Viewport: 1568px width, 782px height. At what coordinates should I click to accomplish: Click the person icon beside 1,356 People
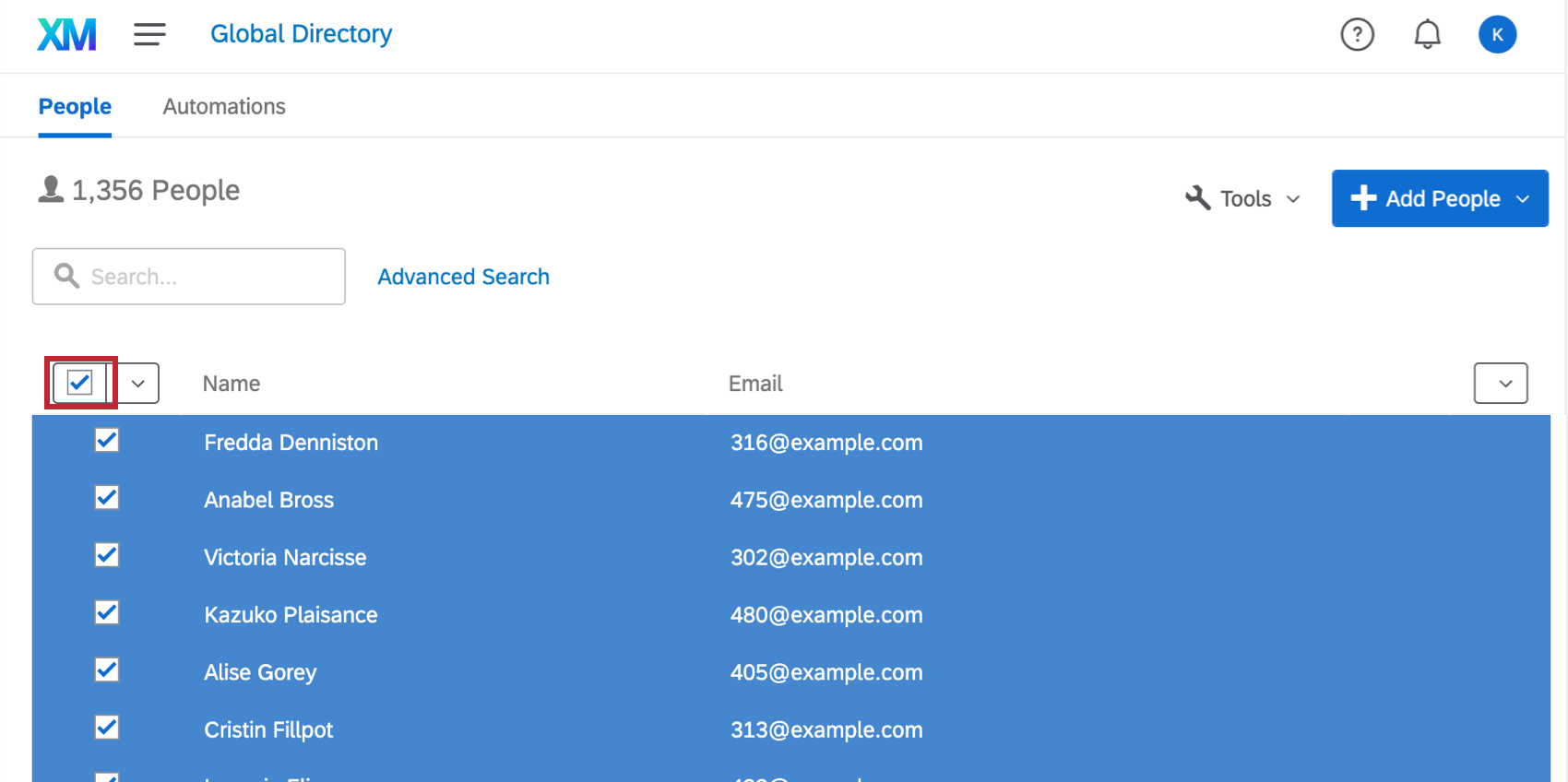[x=51, y=189]
